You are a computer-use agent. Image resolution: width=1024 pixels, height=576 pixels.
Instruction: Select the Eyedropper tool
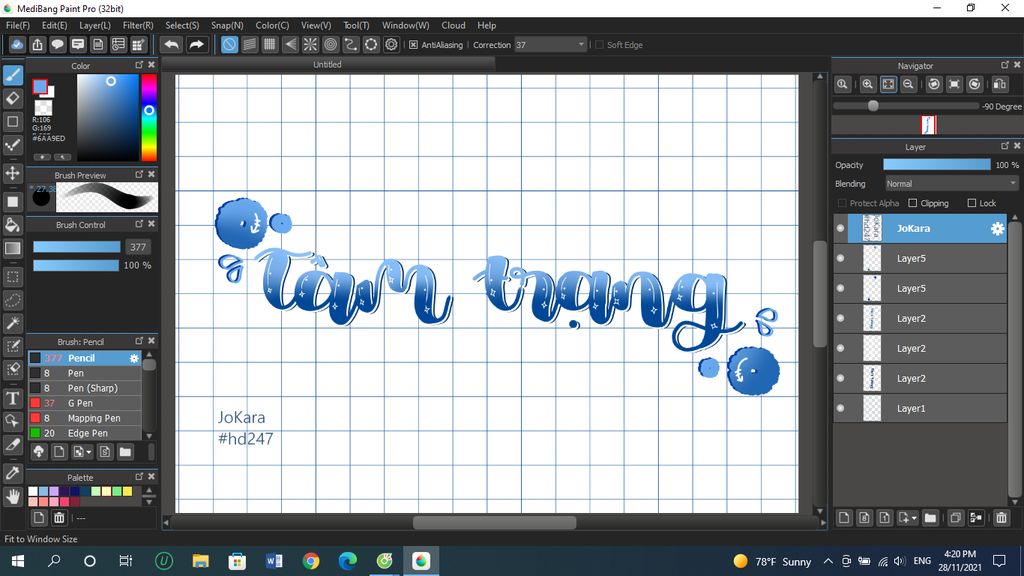pyautogui.click(x=13, y=473)
